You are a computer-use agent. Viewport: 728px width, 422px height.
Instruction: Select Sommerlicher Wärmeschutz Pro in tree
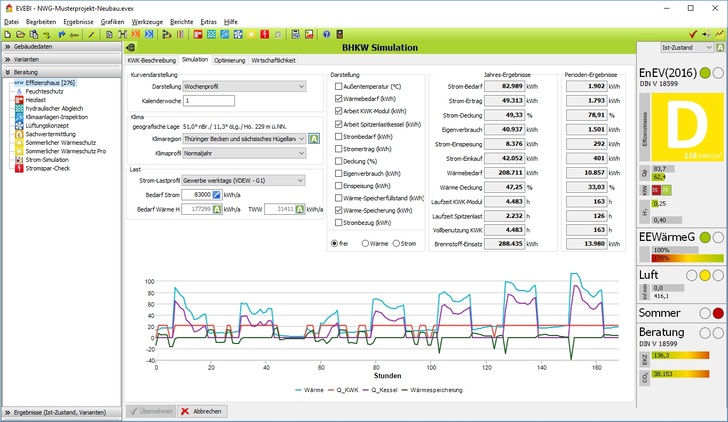65,151
